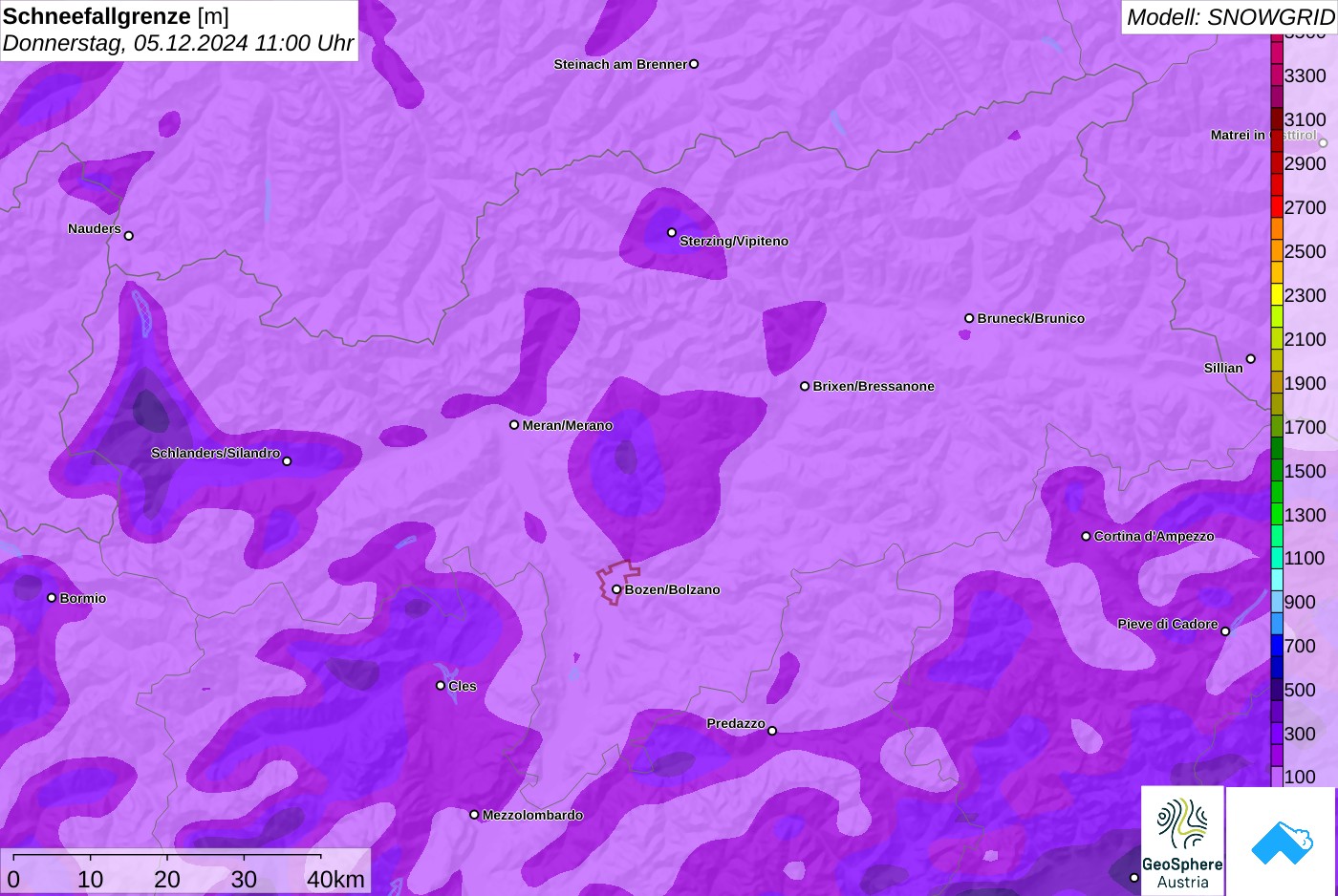Click the Bozen/Bolzano city marker

coord(616,589)
